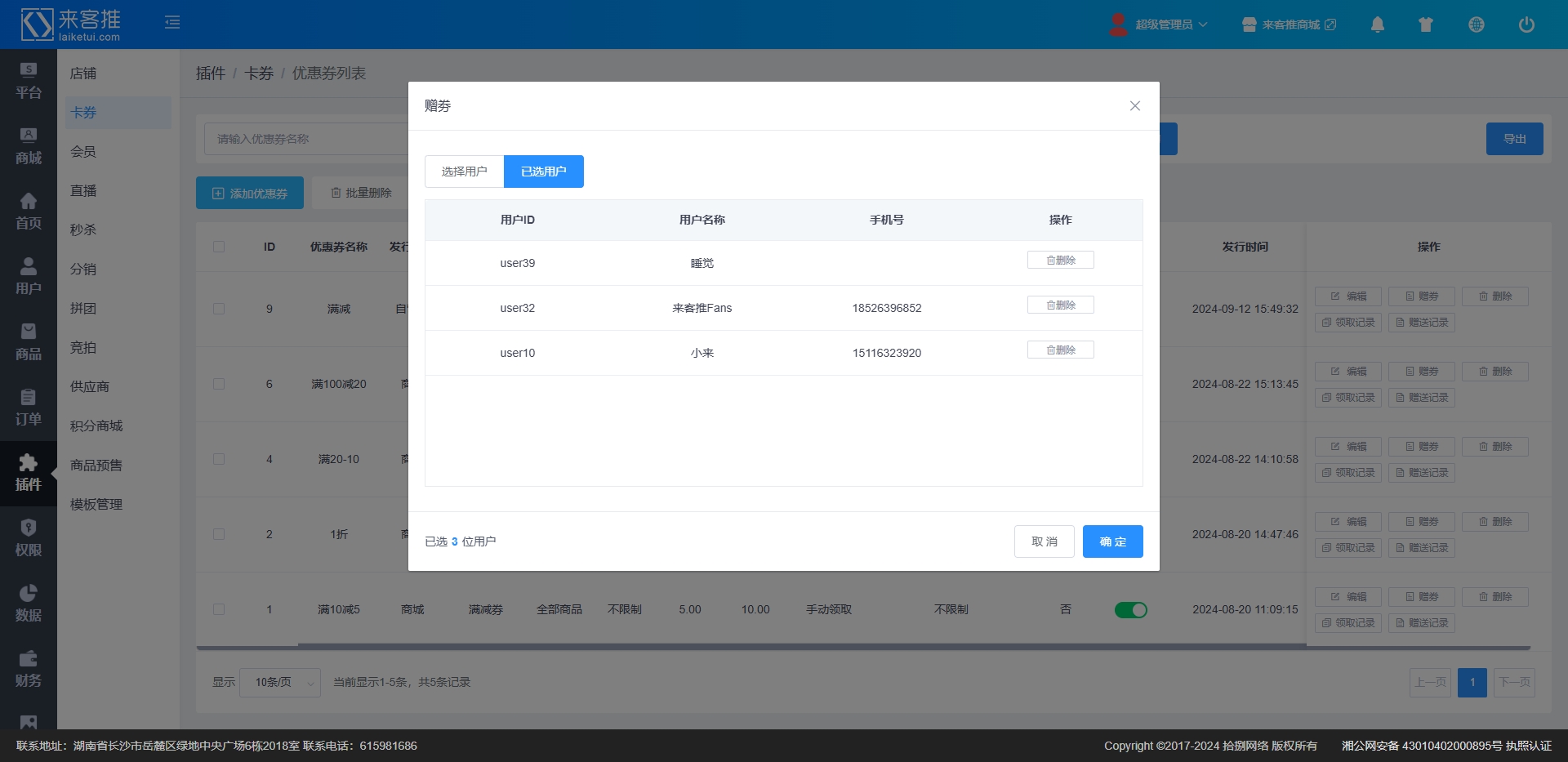Click the shirt theme icon in header

(1426, 25)
